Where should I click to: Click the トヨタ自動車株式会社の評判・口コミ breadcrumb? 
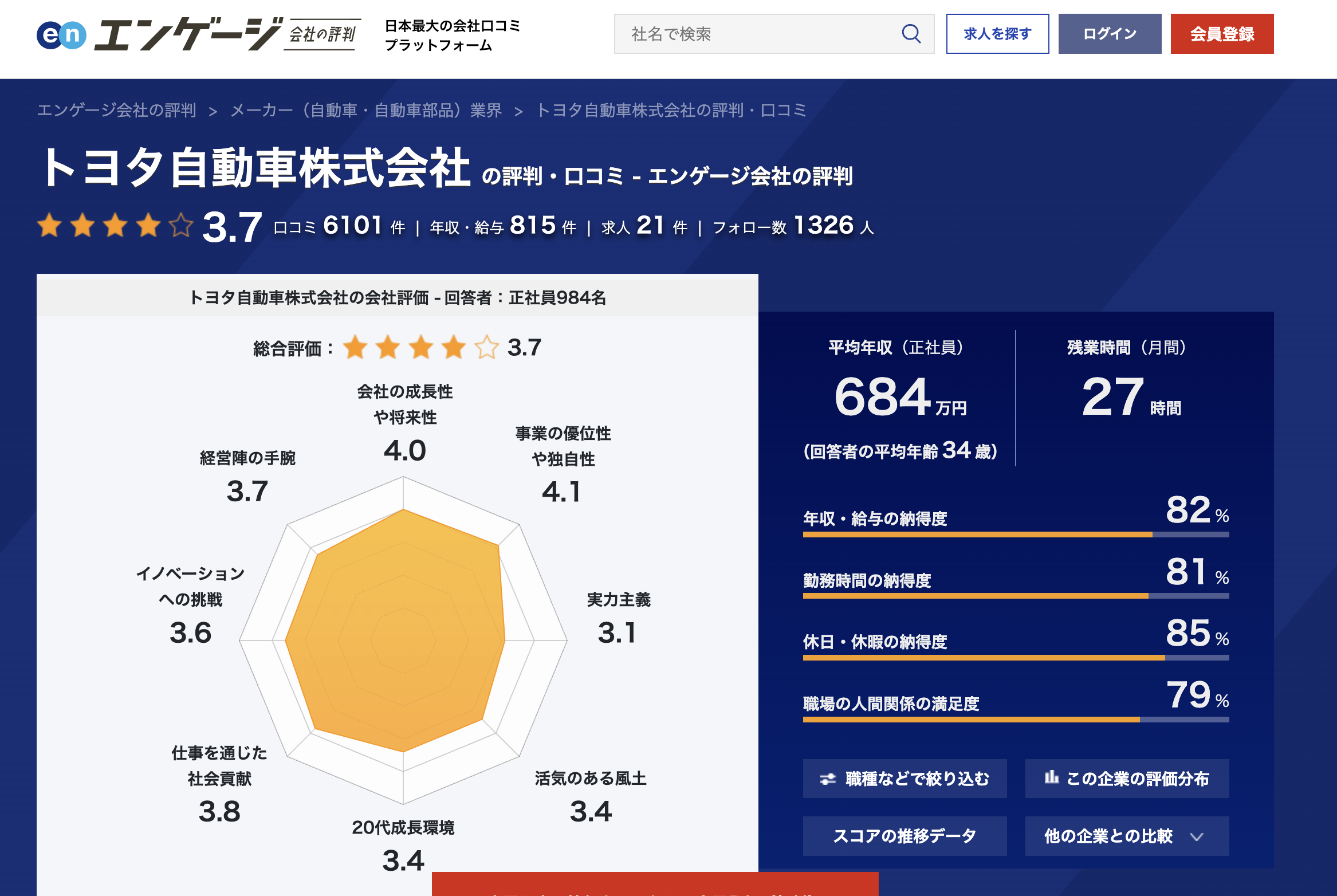coord(671,110)
